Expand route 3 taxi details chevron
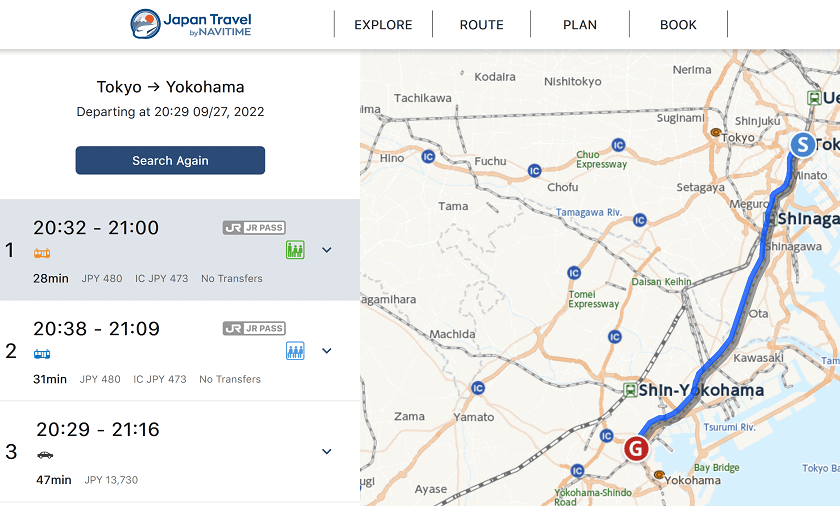Viewport: 840px width, 506px height. (x=327, y=452)
